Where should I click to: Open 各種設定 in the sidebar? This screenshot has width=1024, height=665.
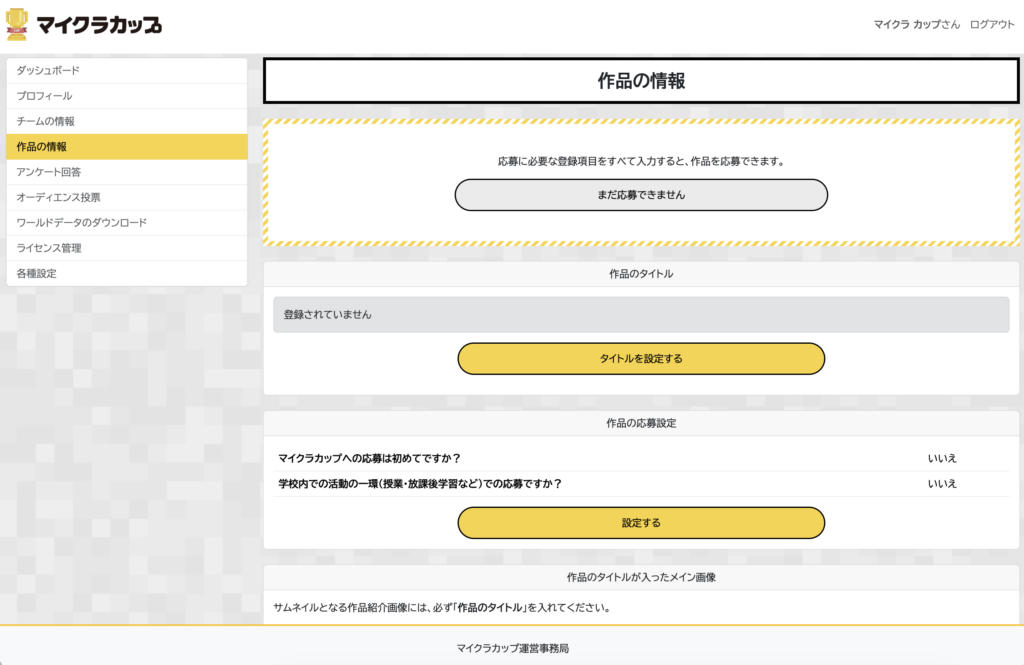tap(127, 274)
